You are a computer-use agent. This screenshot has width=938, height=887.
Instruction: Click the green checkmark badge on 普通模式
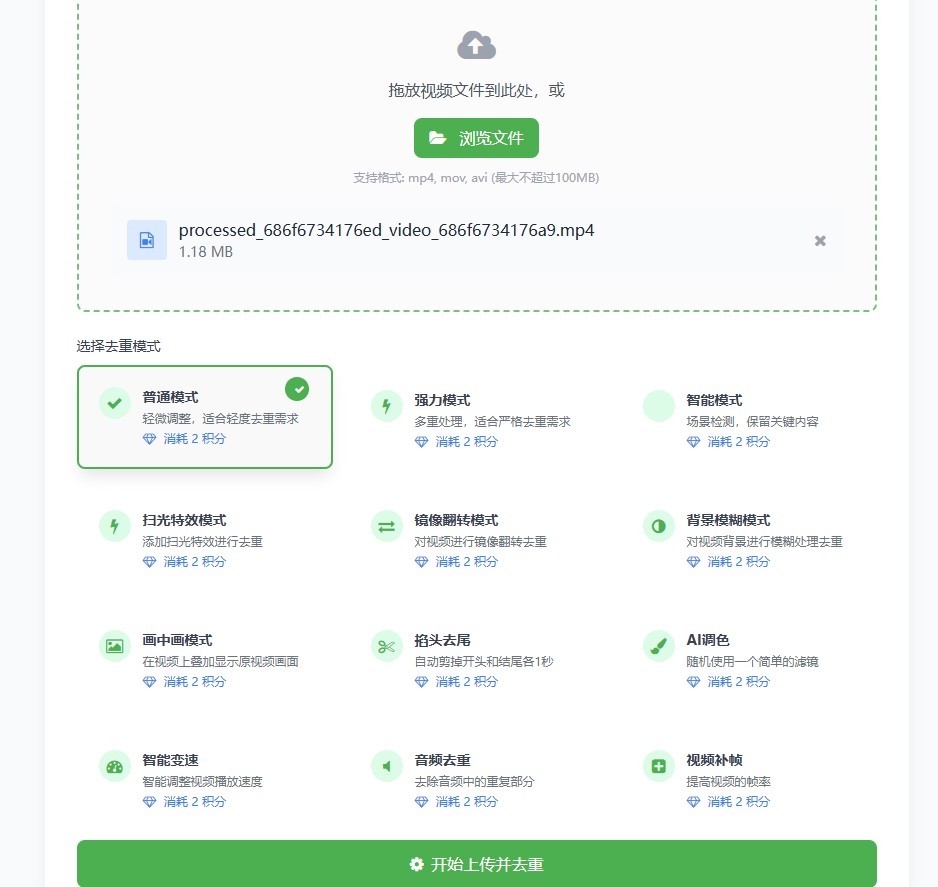[x=297, y=389]
